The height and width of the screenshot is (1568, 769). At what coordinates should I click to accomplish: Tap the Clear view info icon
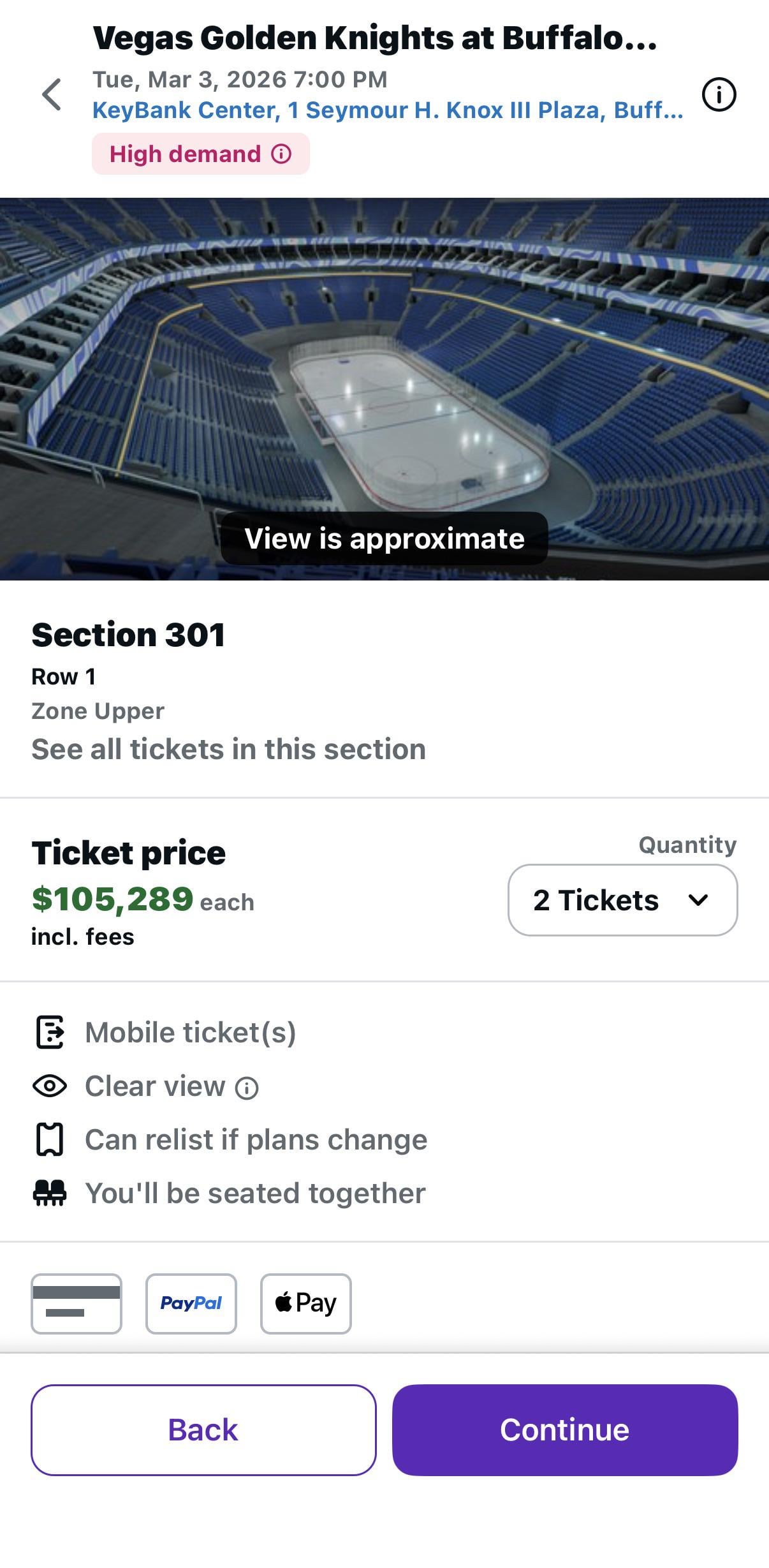click(247, 1088)
